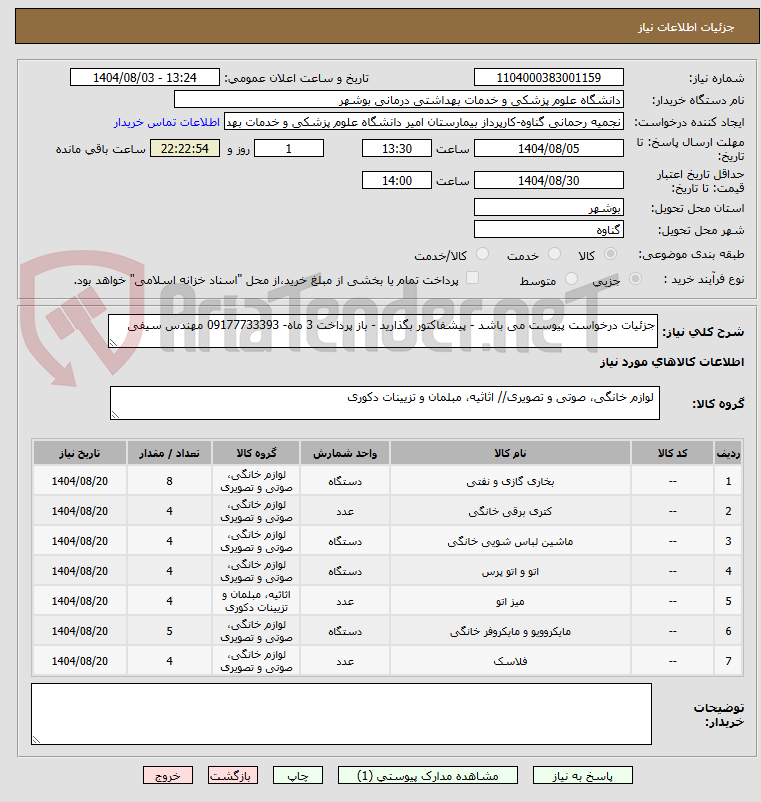Viewport: 761px width, 802px height.
Task: Click the بازگشت back button
Action: point(233,775)
